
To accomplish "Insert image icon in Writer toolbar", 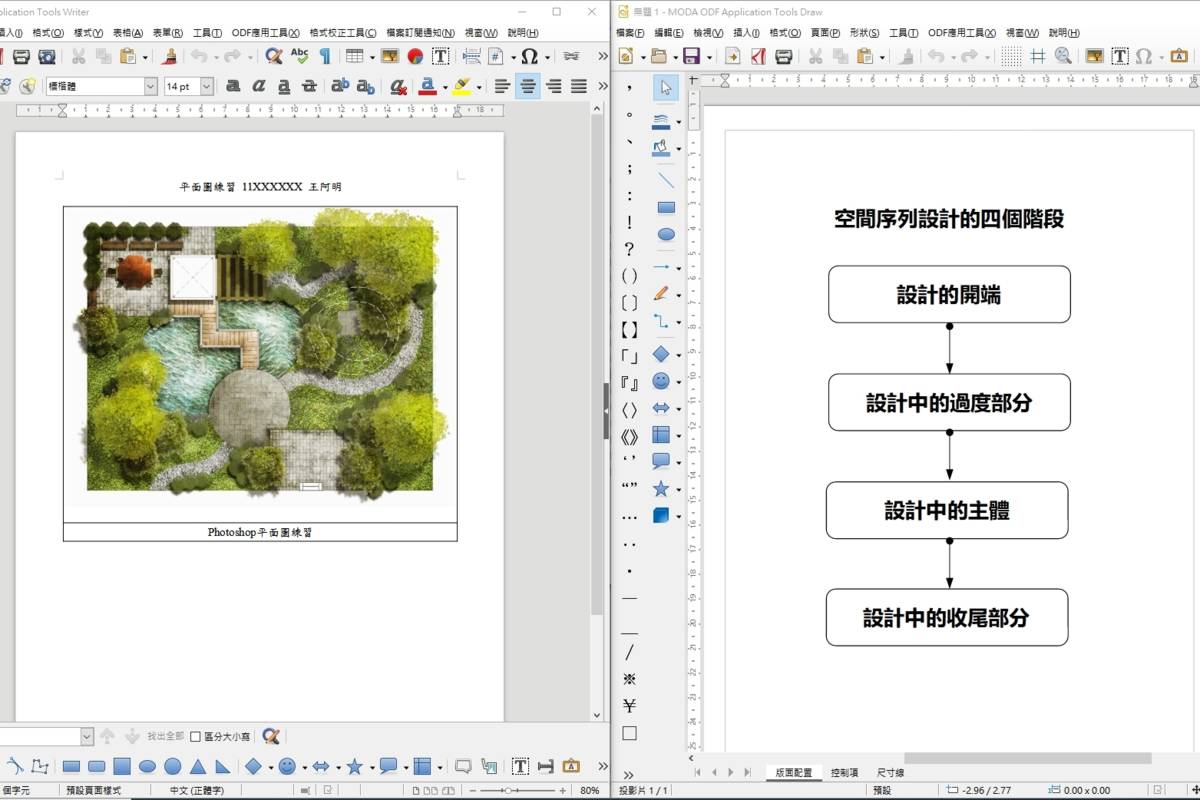I will pyautogui.click(x=390, y=57).
